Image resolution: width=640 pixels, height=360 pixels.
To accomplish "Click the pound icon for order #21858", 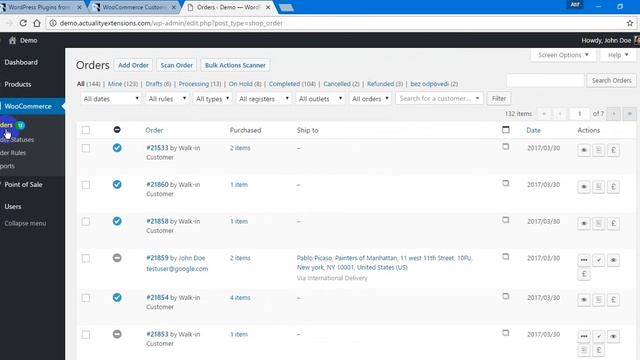I will 613,224.
